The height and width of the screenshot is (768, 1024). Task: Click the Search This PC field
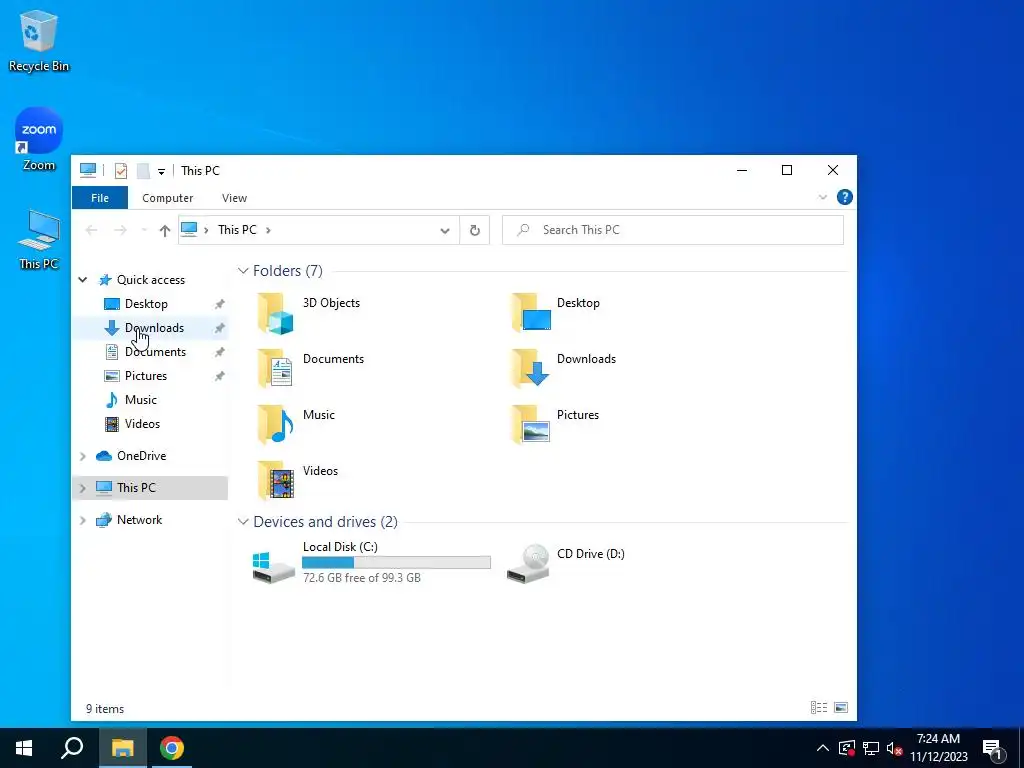pos(673,230)
